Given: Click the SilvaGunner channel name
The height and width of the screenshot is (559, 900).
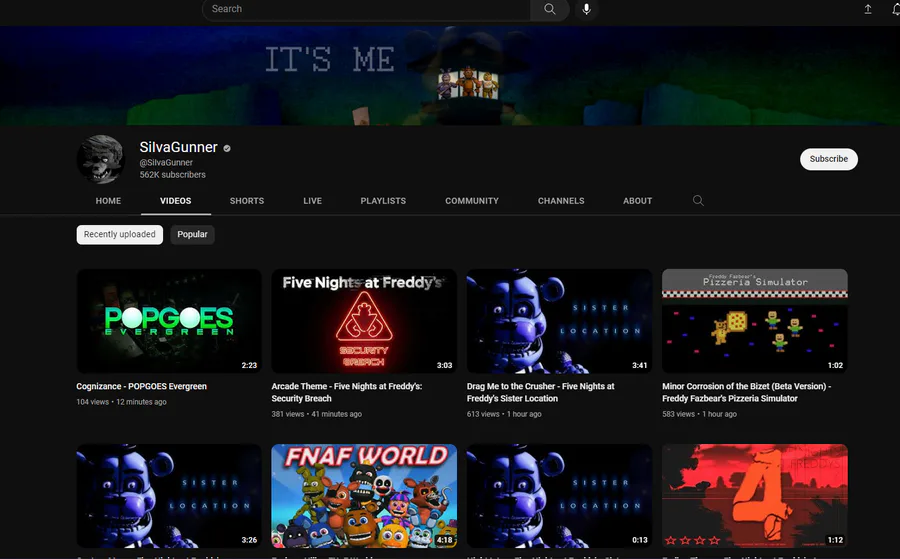Looking at the screenshot, I should (179, 147).
